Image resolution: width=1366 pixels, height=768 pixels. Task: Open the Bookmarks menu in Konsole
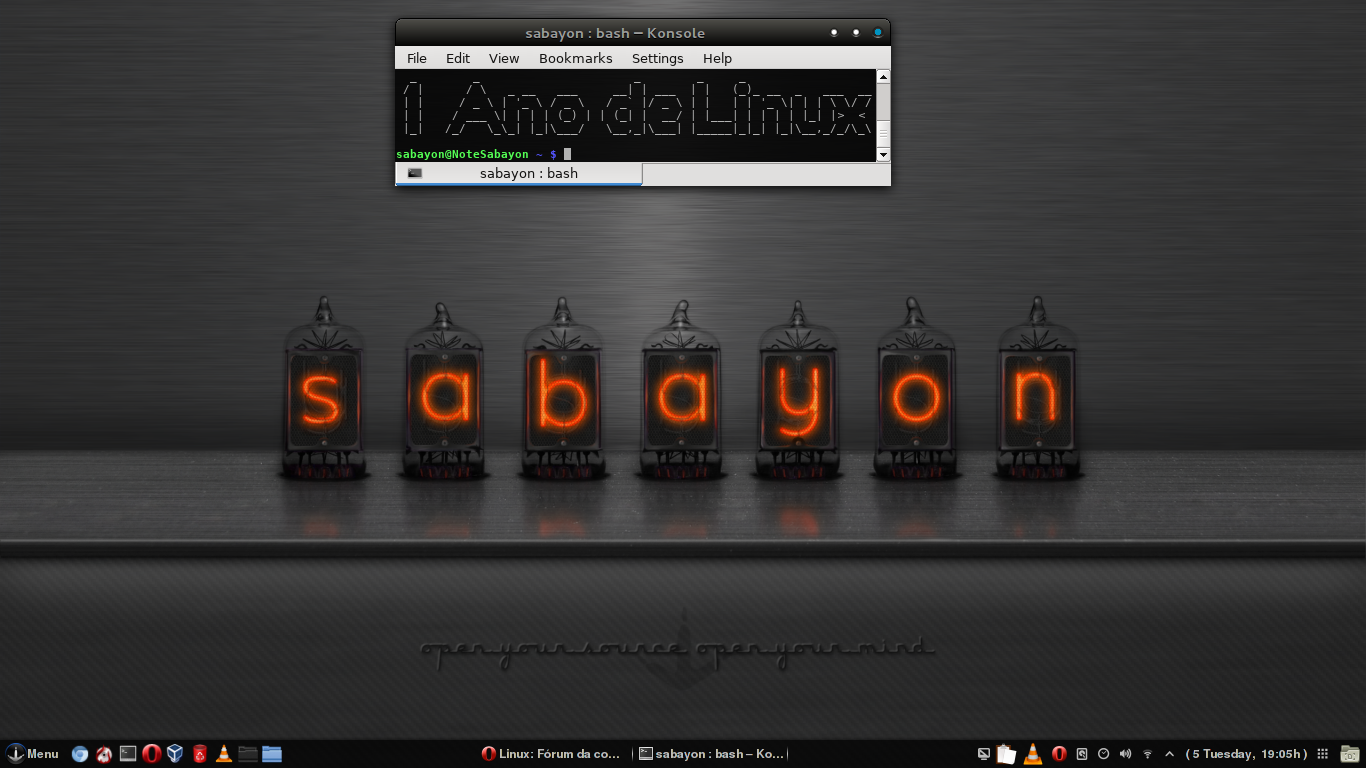[575, 58]
